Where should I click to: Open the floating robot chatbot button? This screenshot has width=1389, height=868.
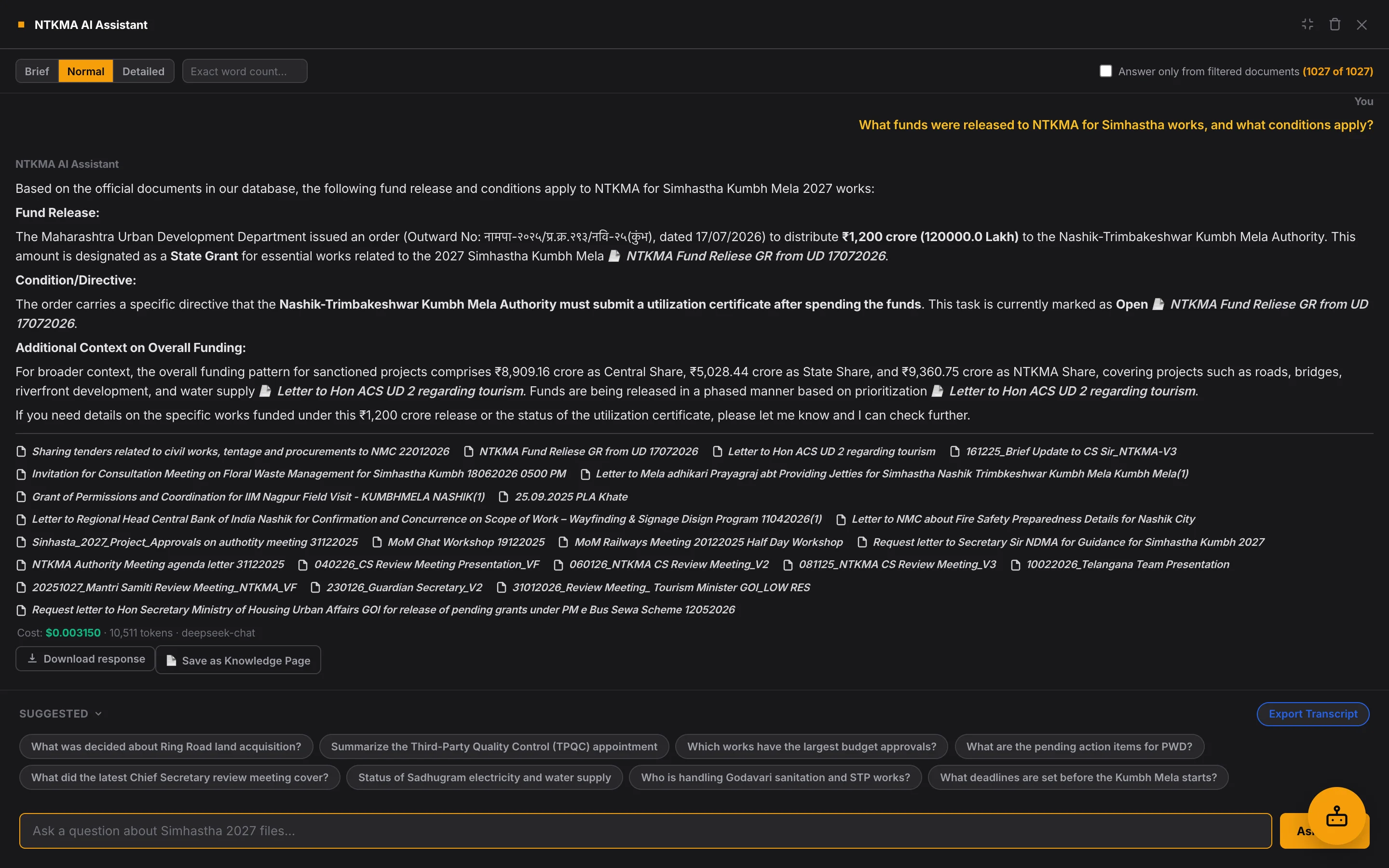[1336, 816]
